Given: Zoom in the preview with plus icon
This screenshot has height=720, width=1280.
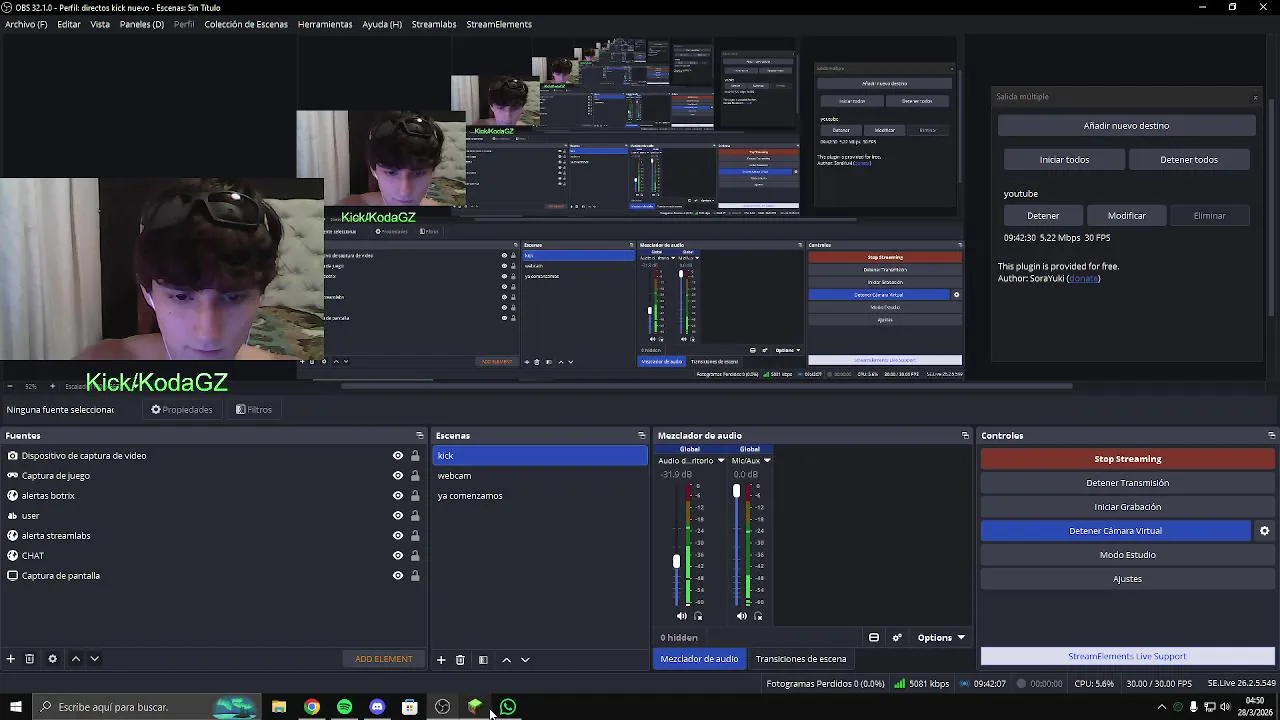Looking at the screenshot, I should coord(52,386).
